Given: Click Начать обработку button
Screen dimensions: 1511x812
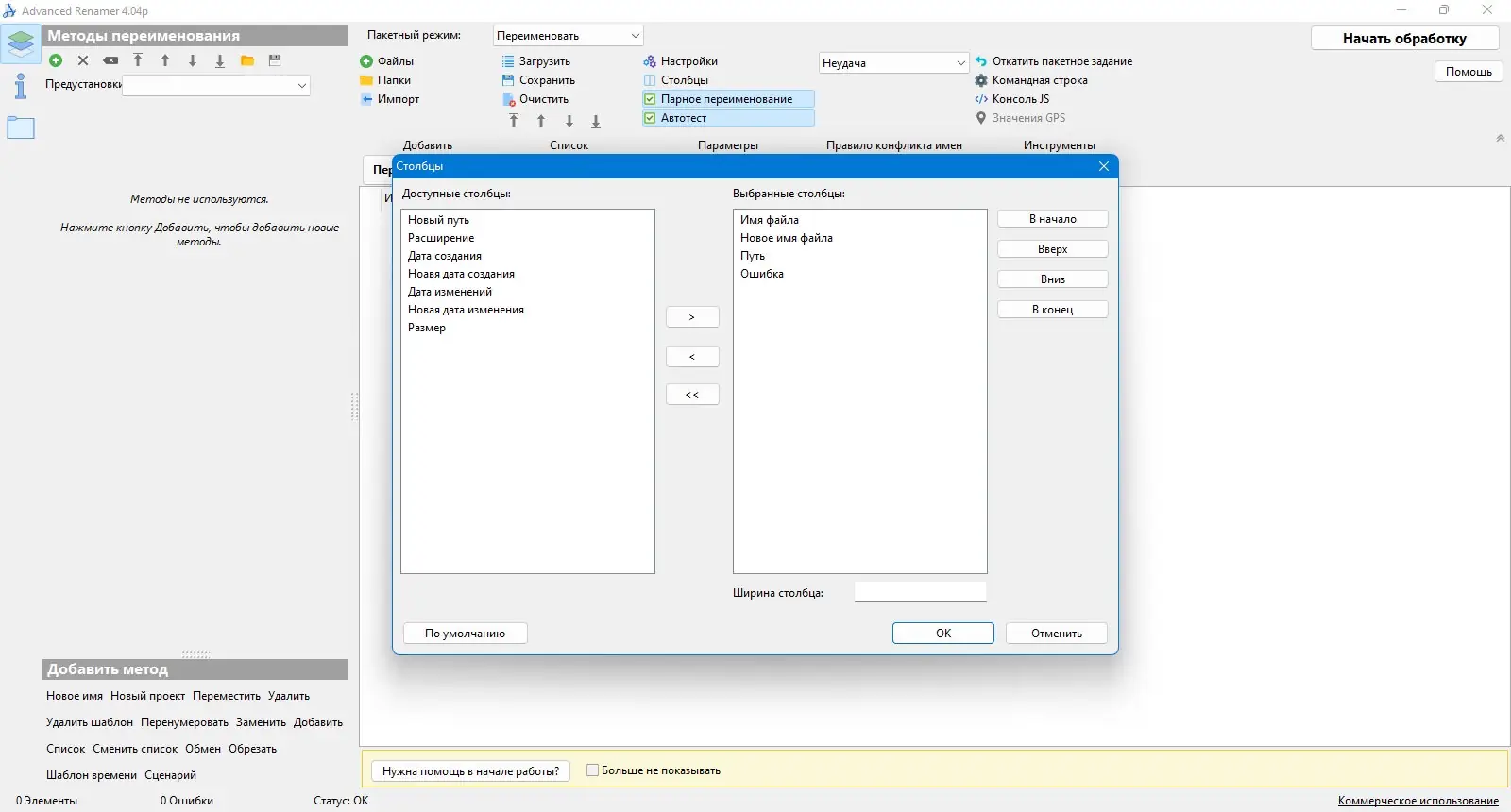Looking at the screenshot, I should [x=1404, y=39].
